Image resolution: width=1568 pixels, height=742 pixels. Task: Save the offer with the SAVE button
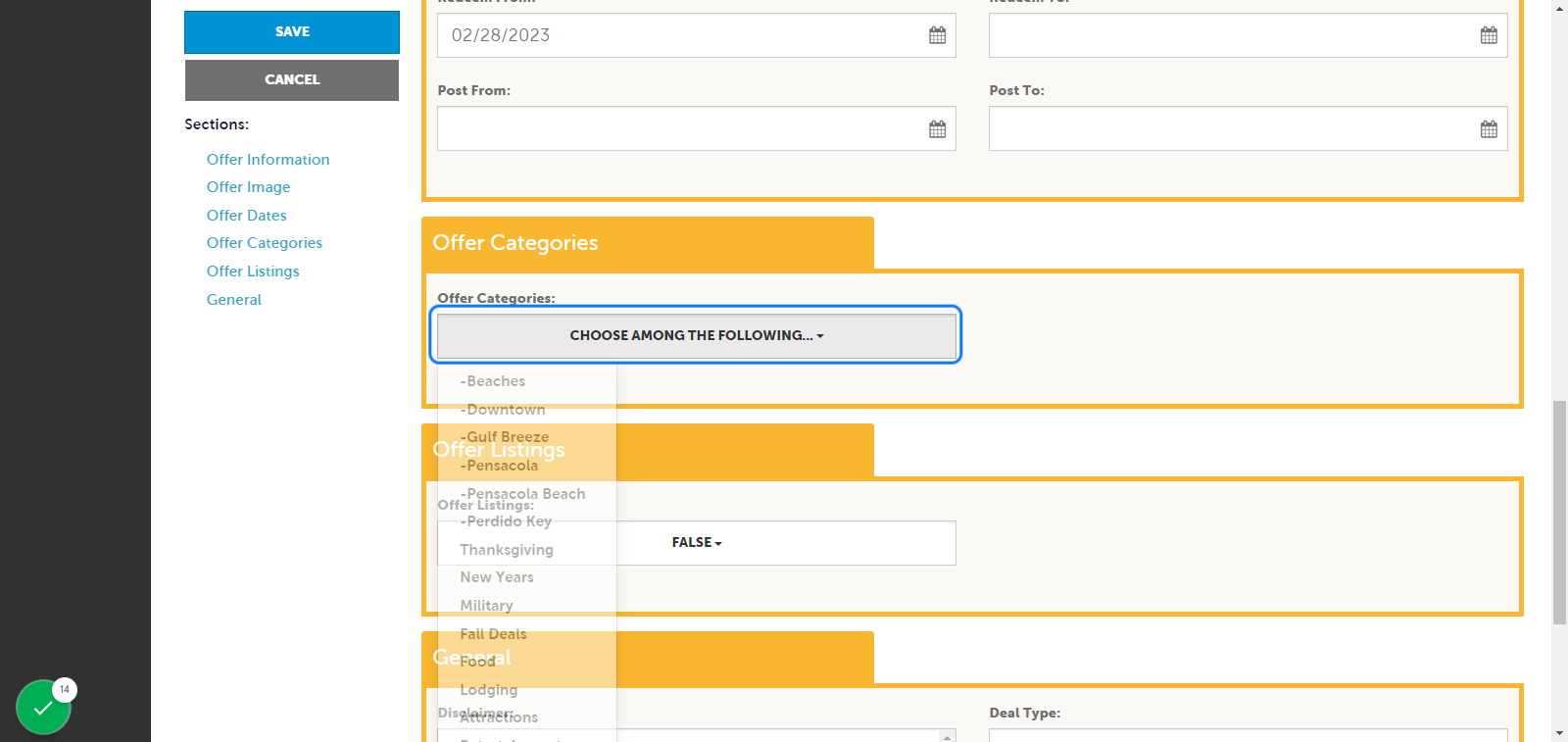pyautogui.click(x=292, y=32)
